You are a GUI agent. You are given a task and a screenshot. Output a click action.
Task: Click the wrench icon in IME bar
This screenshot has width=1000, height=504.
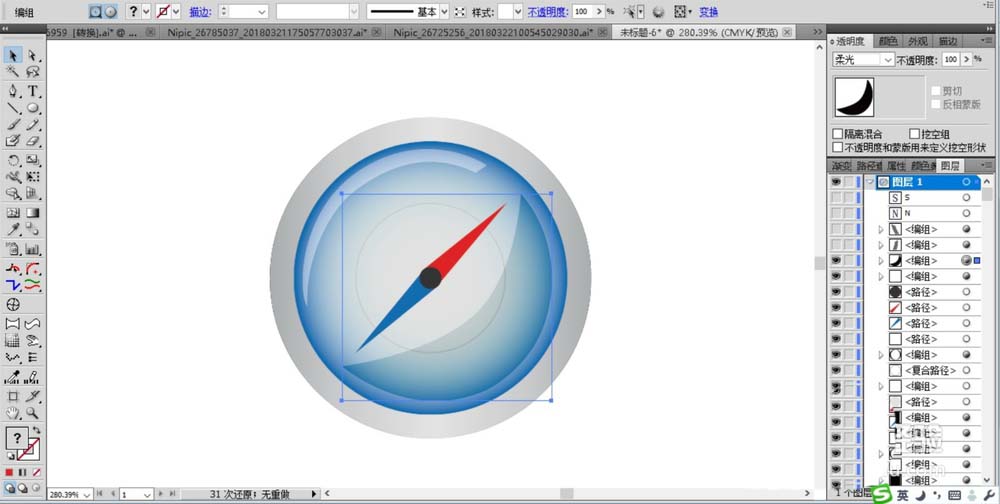click(x=989, y=495)
